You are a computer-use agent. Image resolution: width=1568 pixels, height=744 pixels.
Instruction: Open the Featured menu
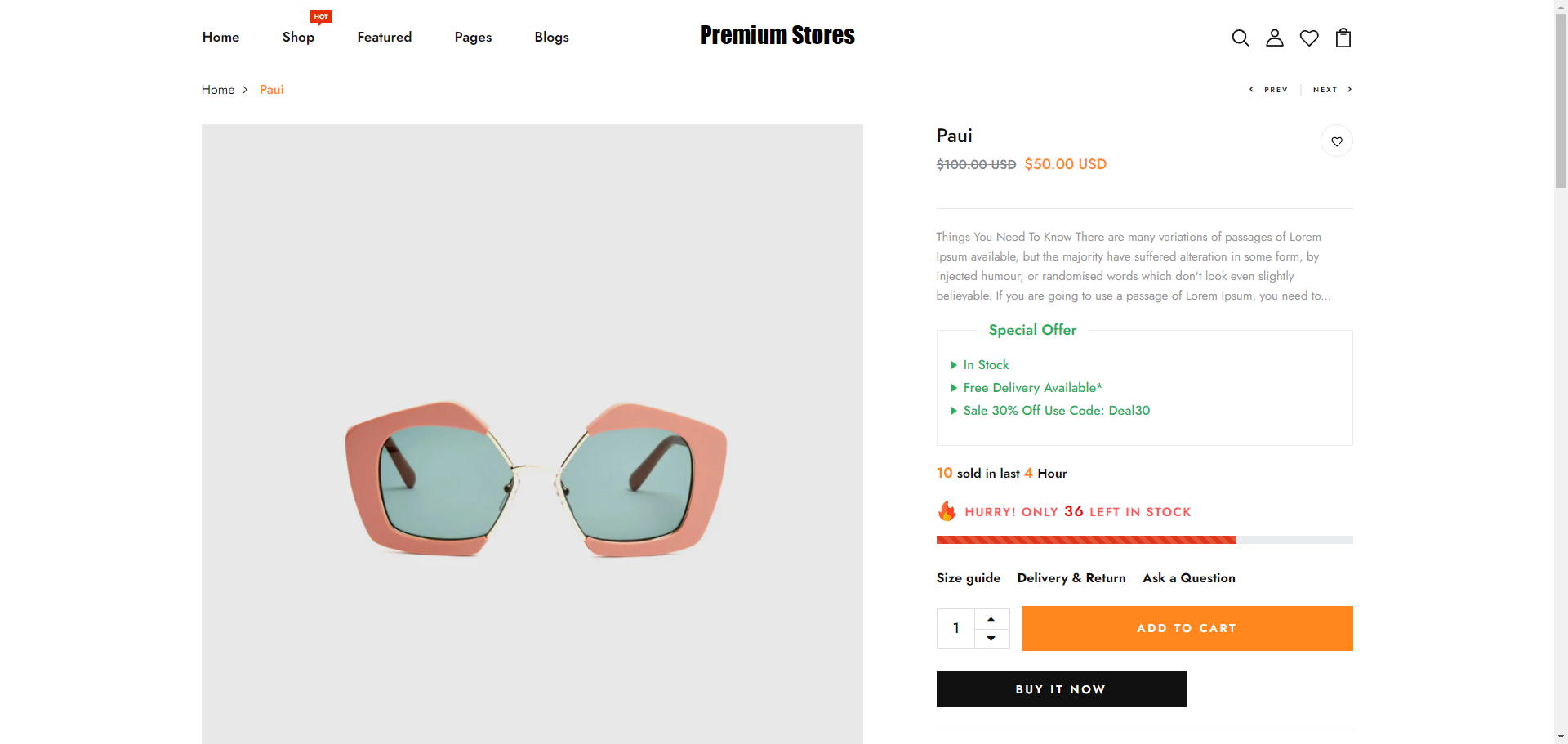384,37
